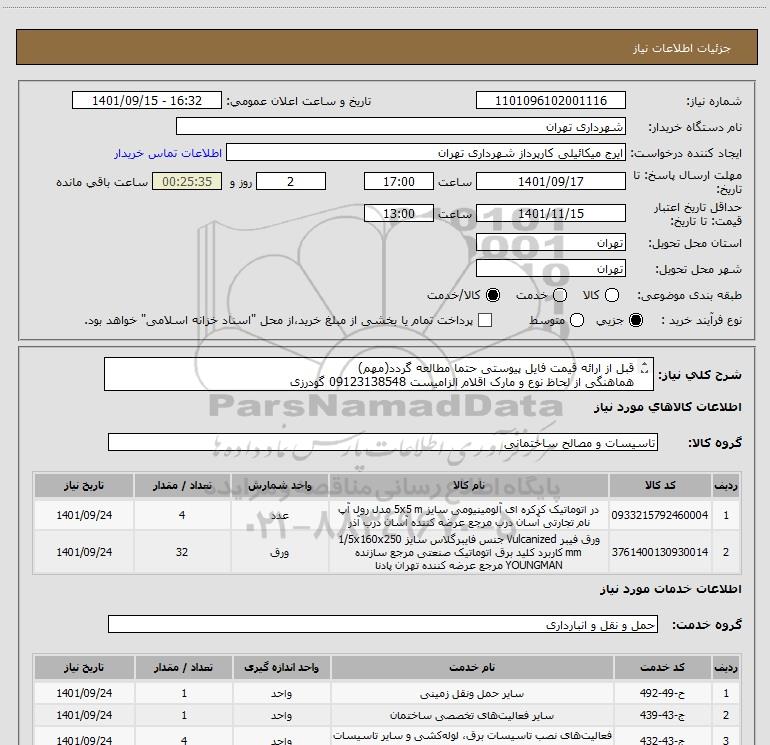Click service name سایر فعالیت‌های تخصصی ساختمان

[x=472, y=716]
